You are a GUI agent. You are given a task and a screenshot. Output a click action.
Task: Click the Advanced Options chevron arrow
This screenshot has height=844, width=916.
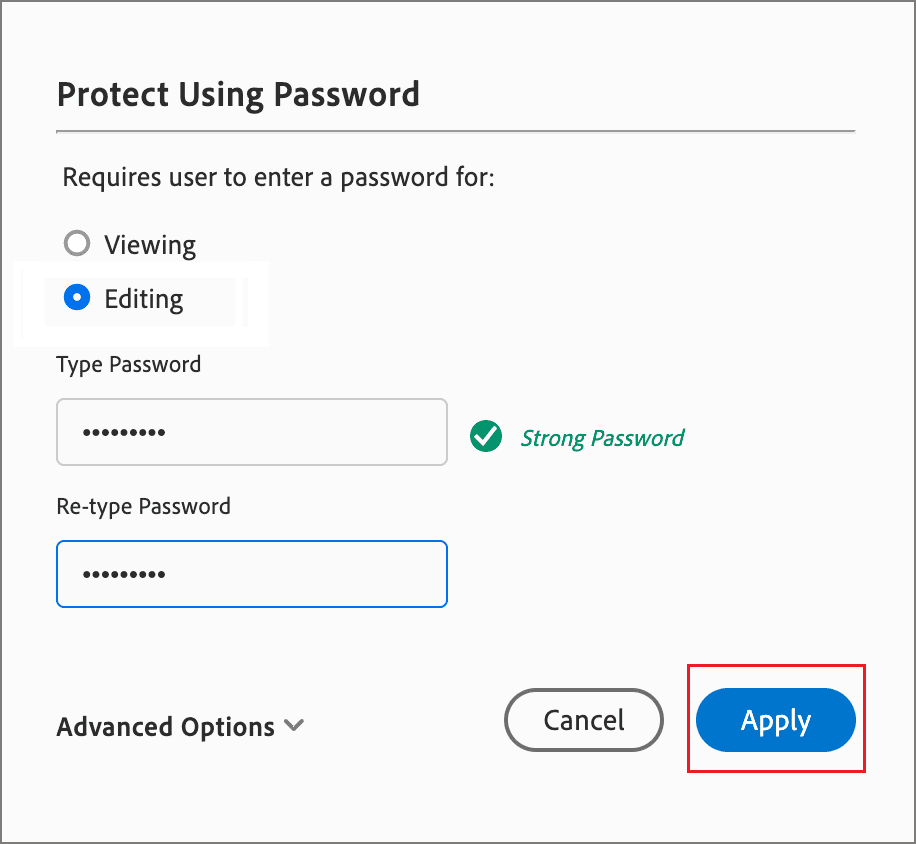(x=293, y=727)
